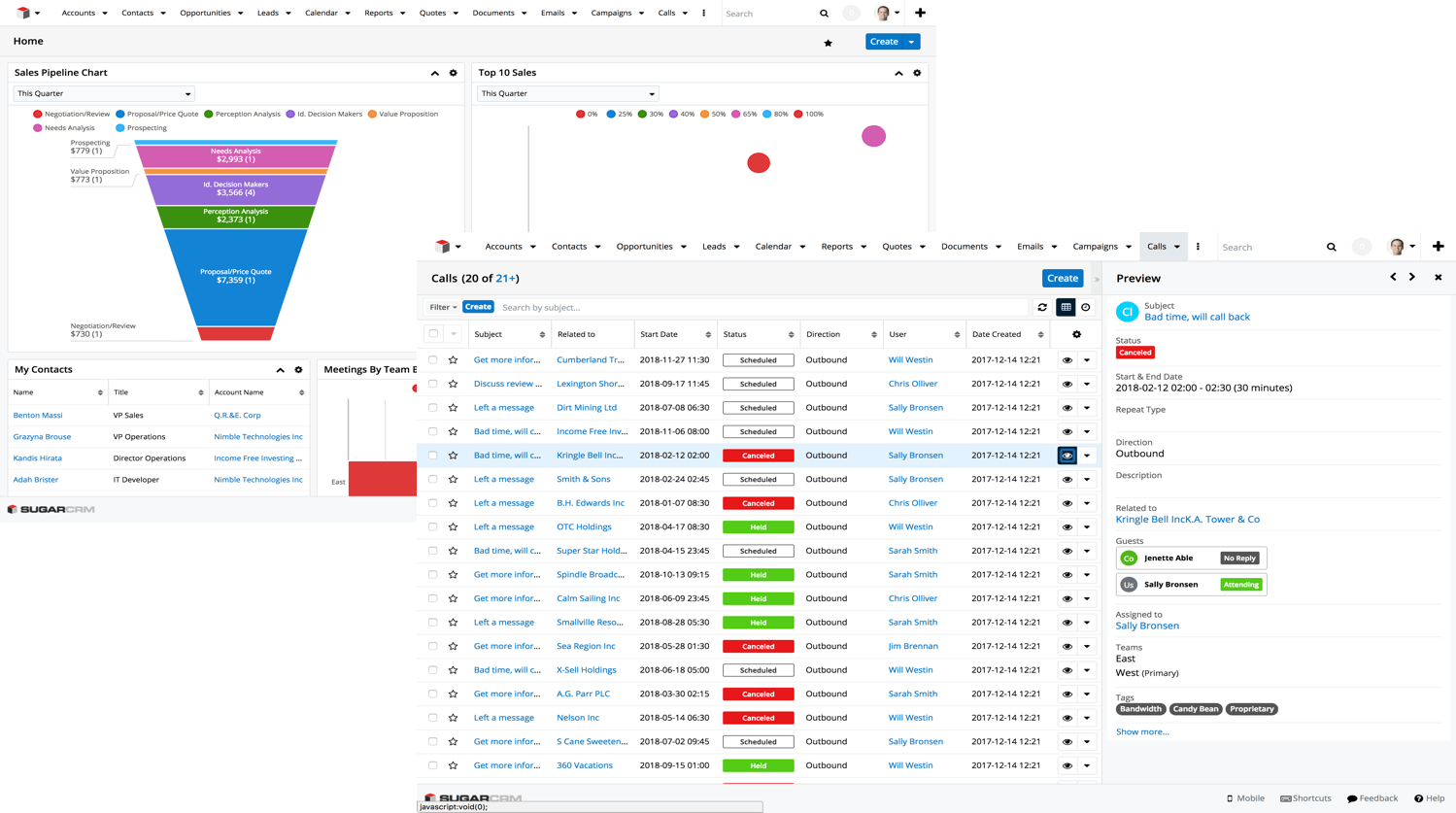Click the search magnifier in Home window
This screenshot has height=813, width=1456.
(824, 14)
